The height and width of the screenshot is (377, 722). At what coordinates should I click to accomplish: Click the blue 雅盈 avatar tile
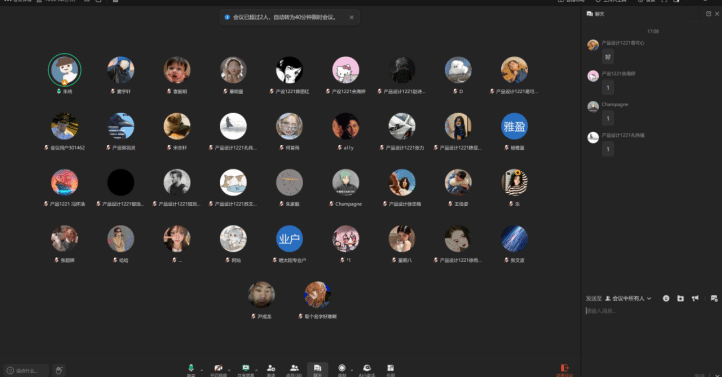[514, 126]
